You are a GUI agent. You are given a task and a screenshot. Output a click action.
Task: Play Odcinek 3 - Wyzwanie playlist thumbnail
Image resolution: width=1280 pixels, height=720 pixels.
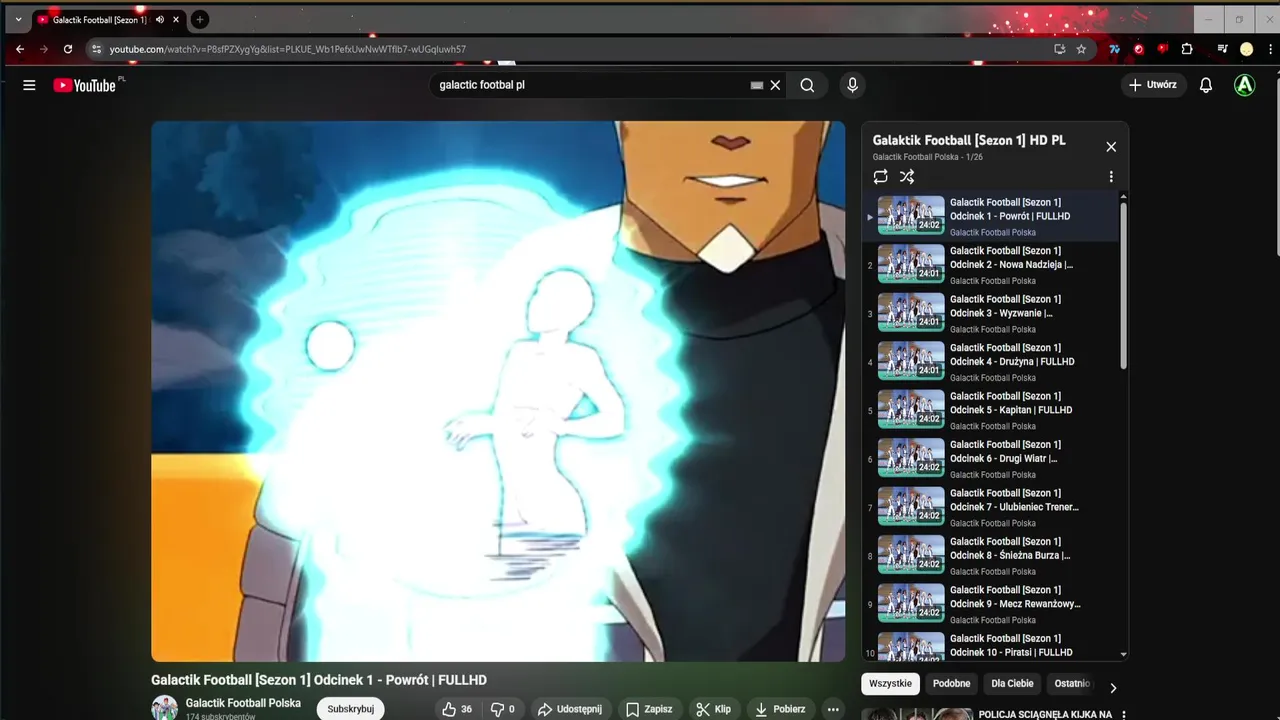(x=911, y=313)
